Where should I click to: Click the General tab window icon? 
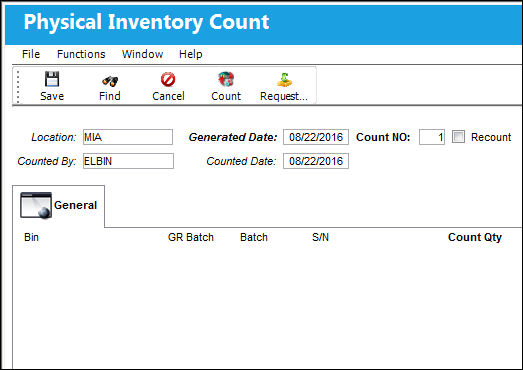(36, 205)
